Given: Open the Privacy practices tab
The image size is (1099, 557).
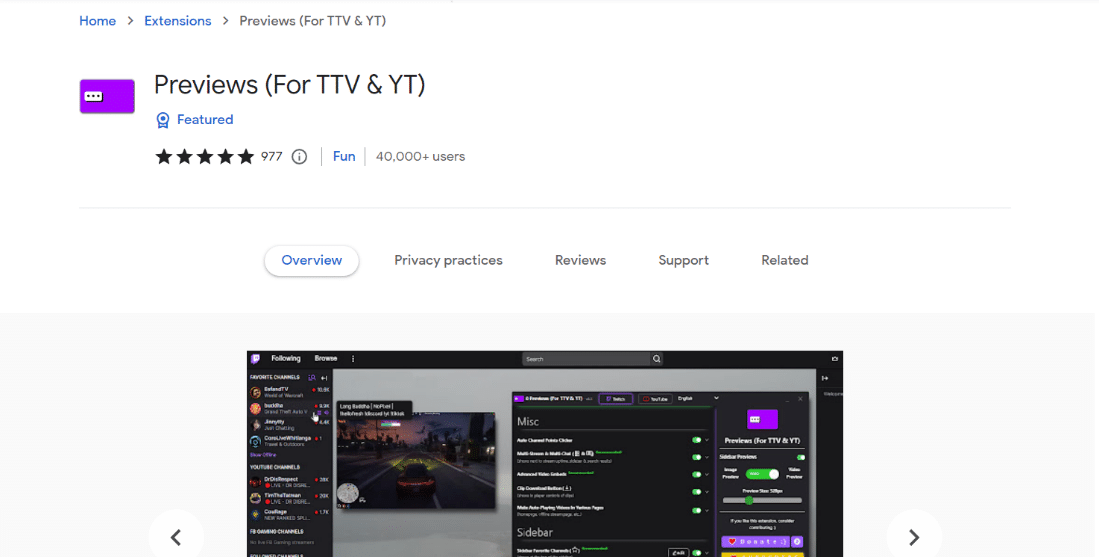Looking at the screenshot, I should (x=449, y=261).
